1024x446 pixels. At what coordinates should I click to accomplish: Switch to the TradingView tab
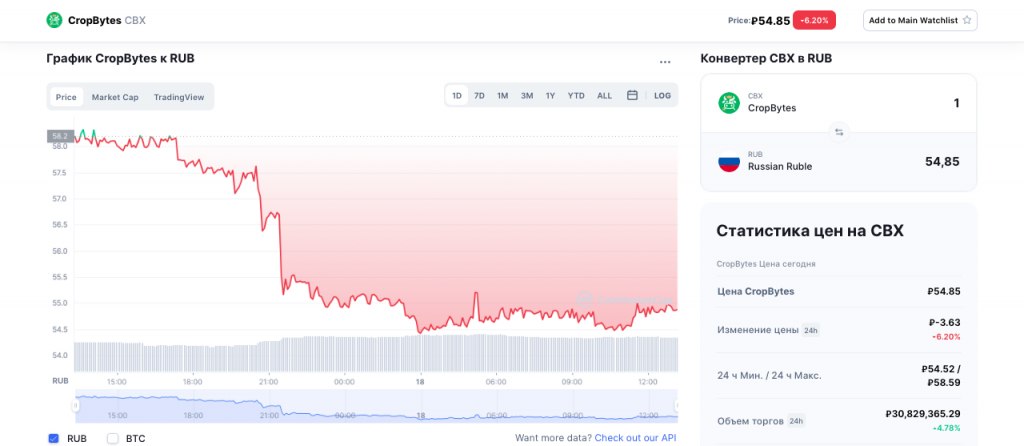tap(179, 97)
